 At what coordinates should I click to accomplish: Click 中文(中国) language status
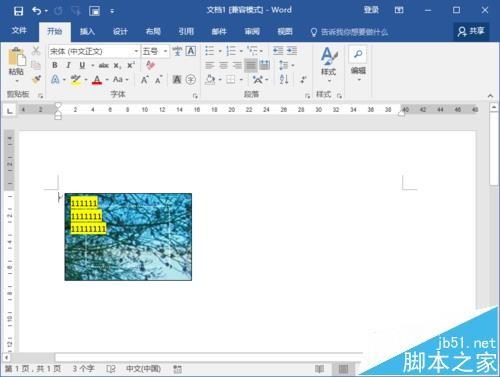tap(143, 368)
